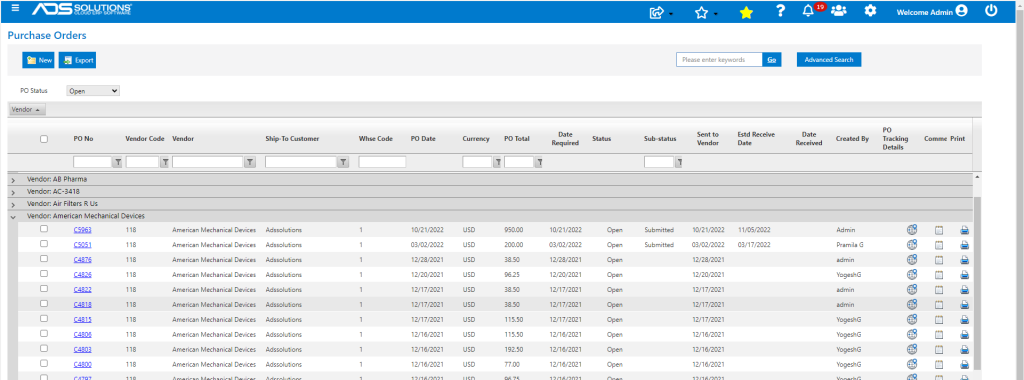Open the share/export shortcut icon in header
The image size is (1024, 380).
(657, 12)
